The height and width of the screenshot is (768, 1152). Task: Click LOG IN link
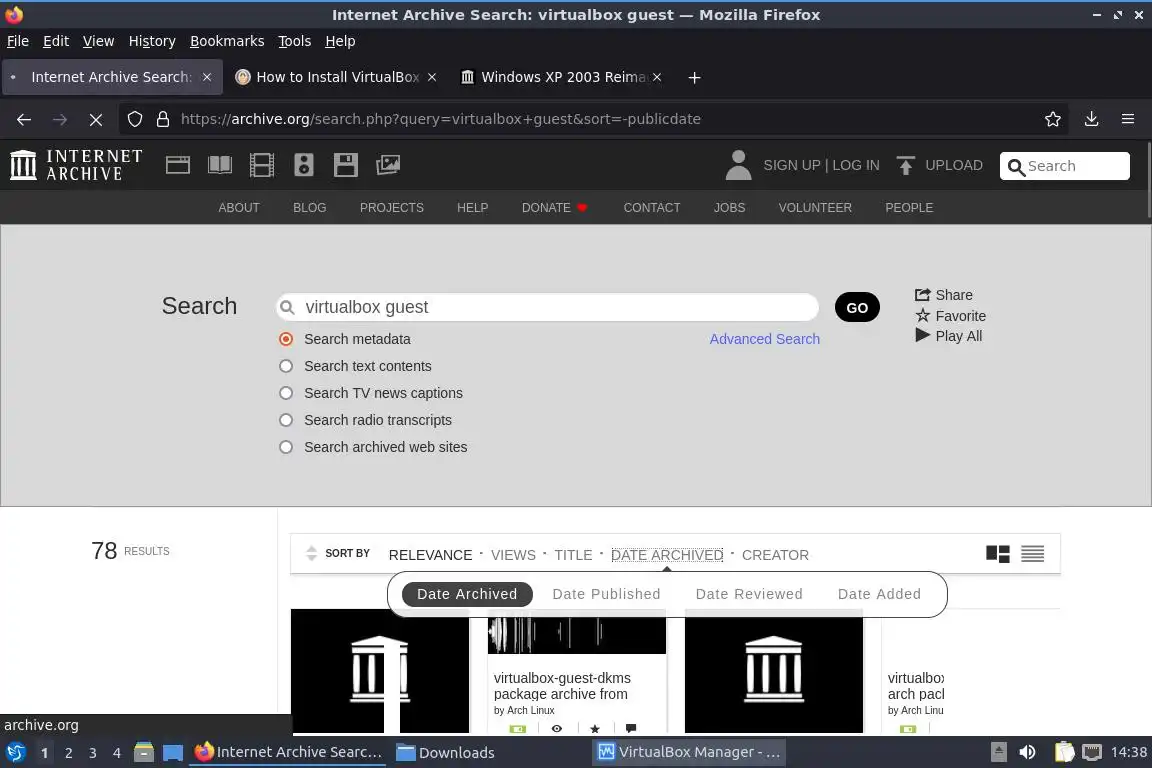click(855, 165)
